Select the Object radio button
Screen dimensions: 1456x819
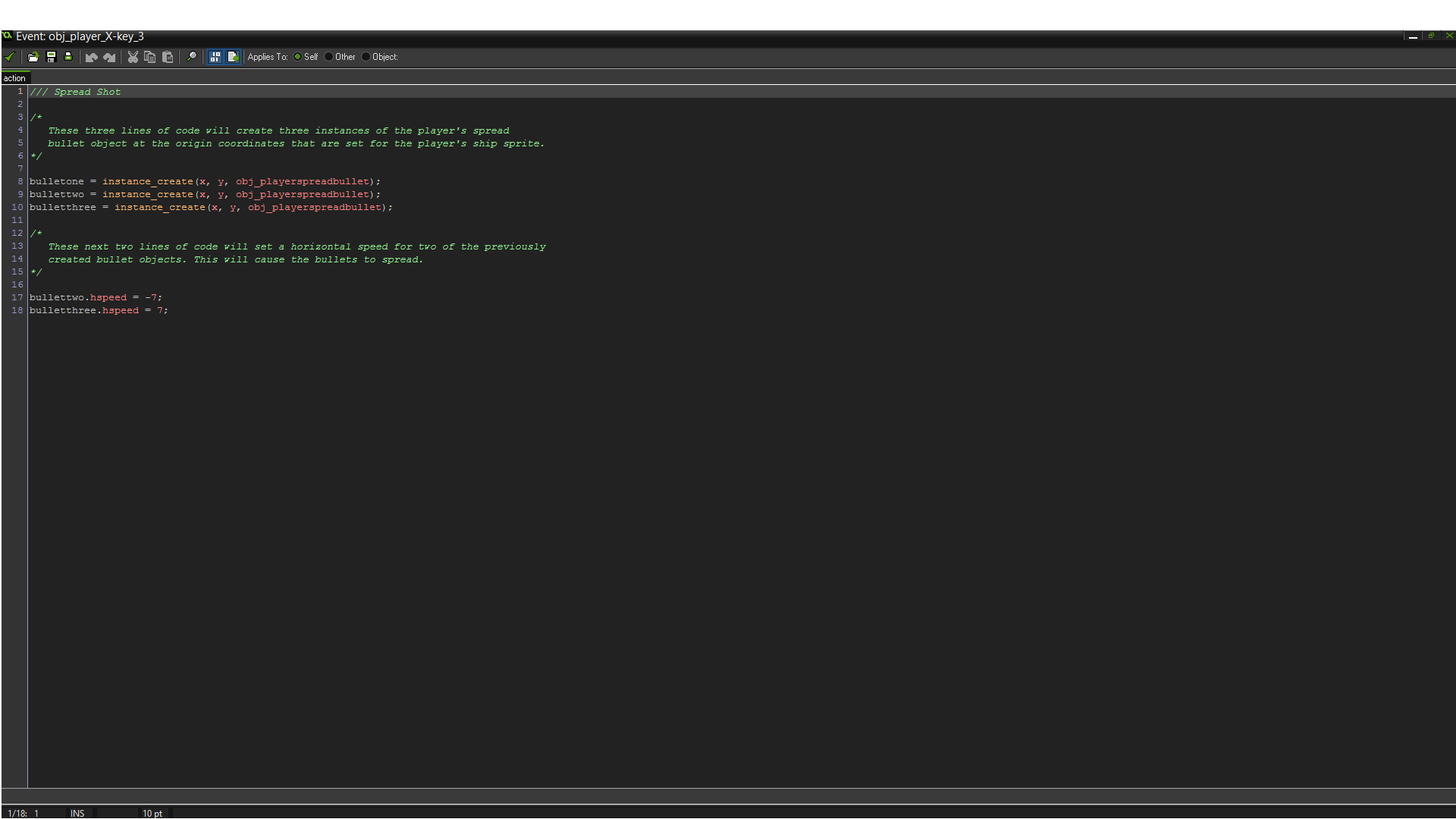tap(366, 57)
